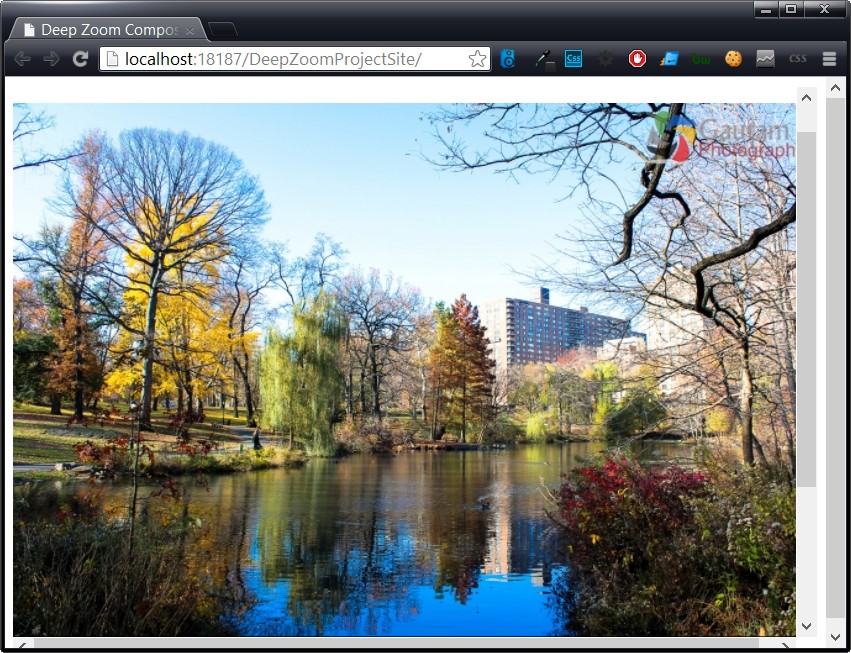Click the outer page scrollbar up arrow
The height and width of the screenshot is (653, 851).
[835, 87]
